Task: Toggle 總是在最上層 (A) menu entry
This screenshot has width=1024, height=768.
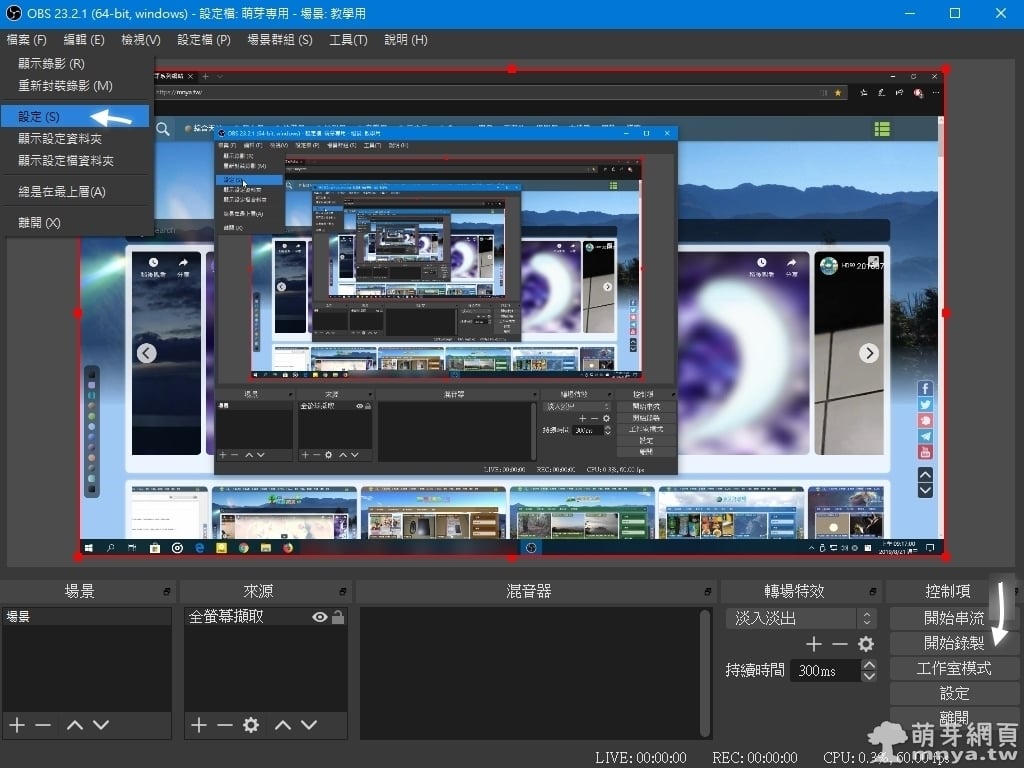Action: [x=76, y=192]
